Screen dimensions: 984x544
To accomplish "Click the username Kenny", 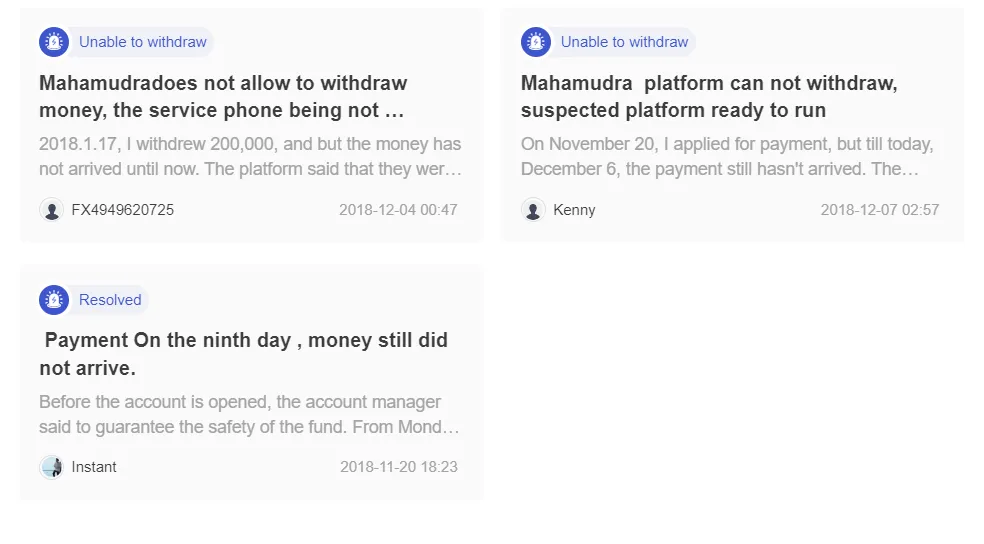I will pyautogui.click(x=574, y=210).
